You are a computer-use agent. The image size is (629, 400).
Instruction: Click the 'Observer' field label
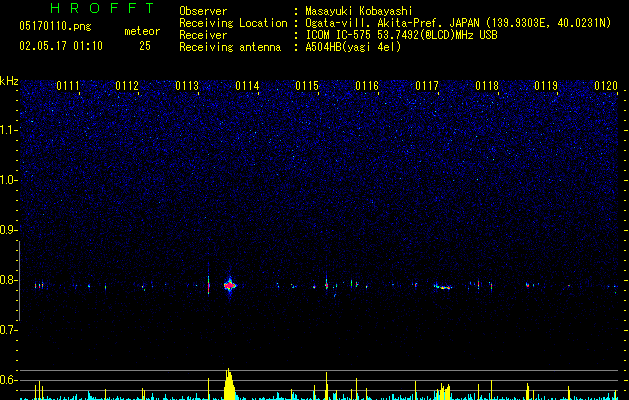[203, 11]
